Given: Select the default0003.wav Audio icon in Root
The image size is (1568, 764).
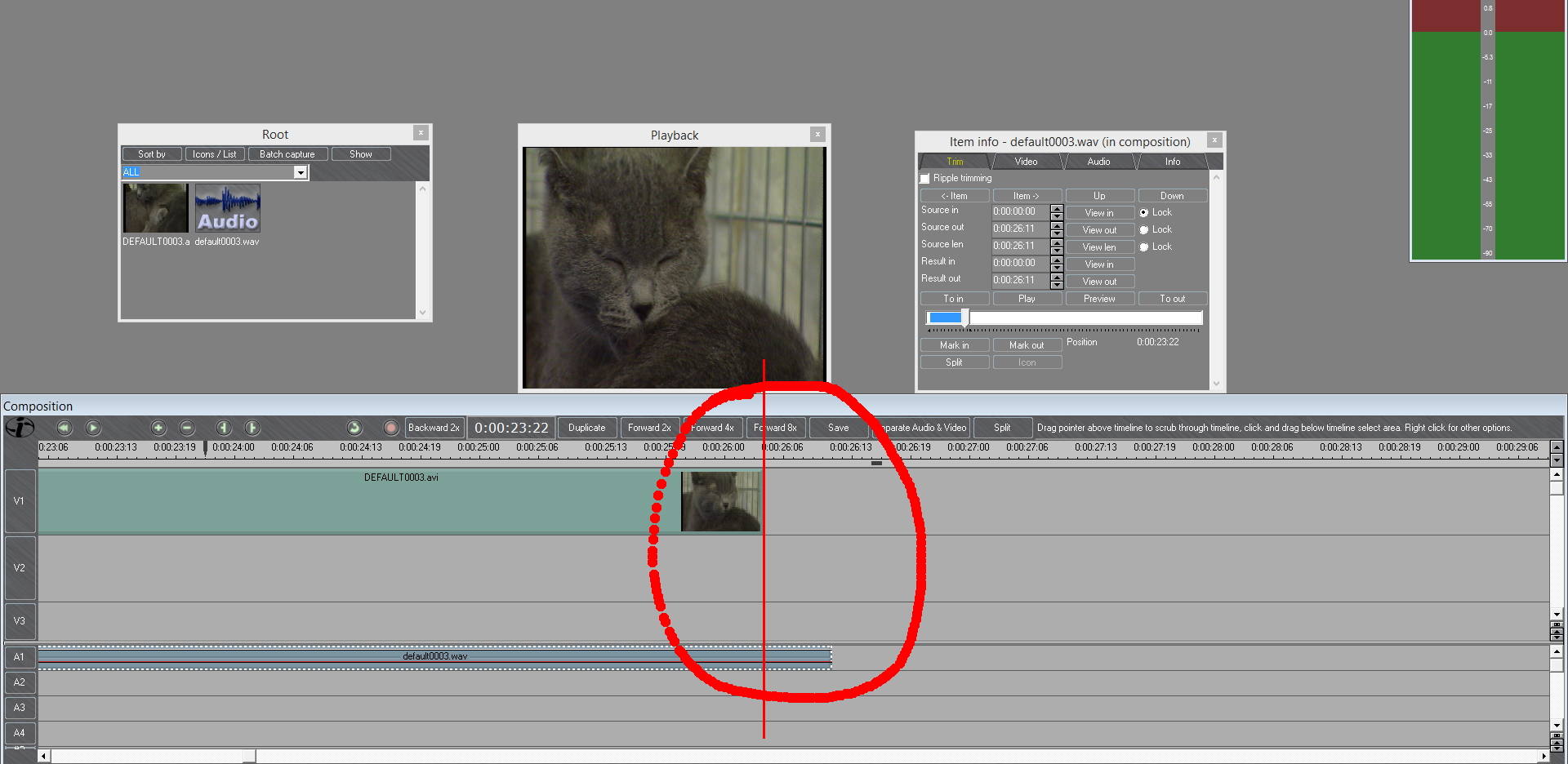Looking at the screenshot, I should click(228, 208).
